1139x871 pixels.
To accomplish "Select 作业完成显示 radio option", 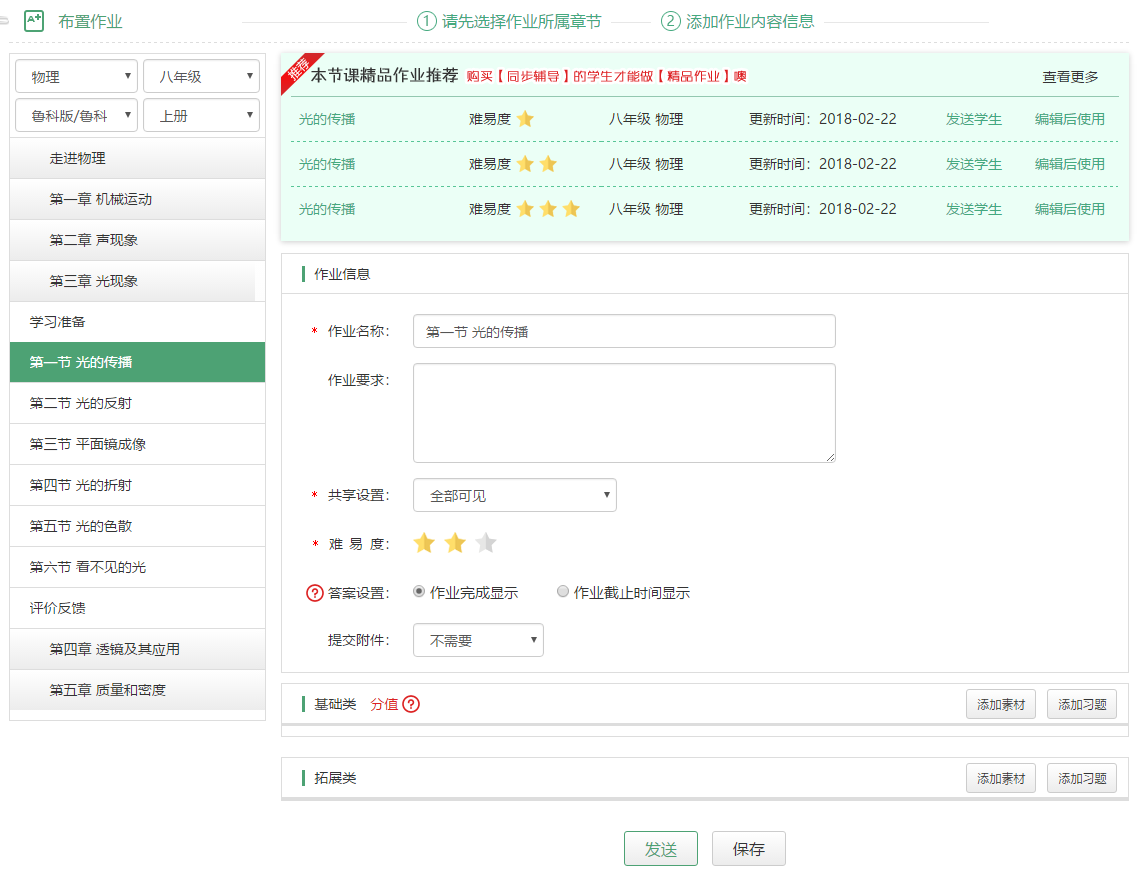I will click(418, 591).
